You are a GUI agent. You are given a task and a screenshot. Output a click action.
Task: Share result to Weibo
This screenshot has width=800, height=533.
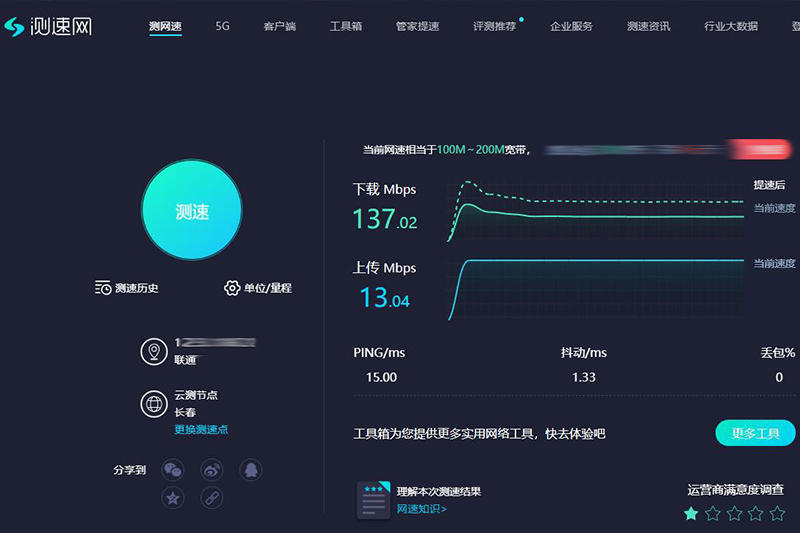click(212, 469)
